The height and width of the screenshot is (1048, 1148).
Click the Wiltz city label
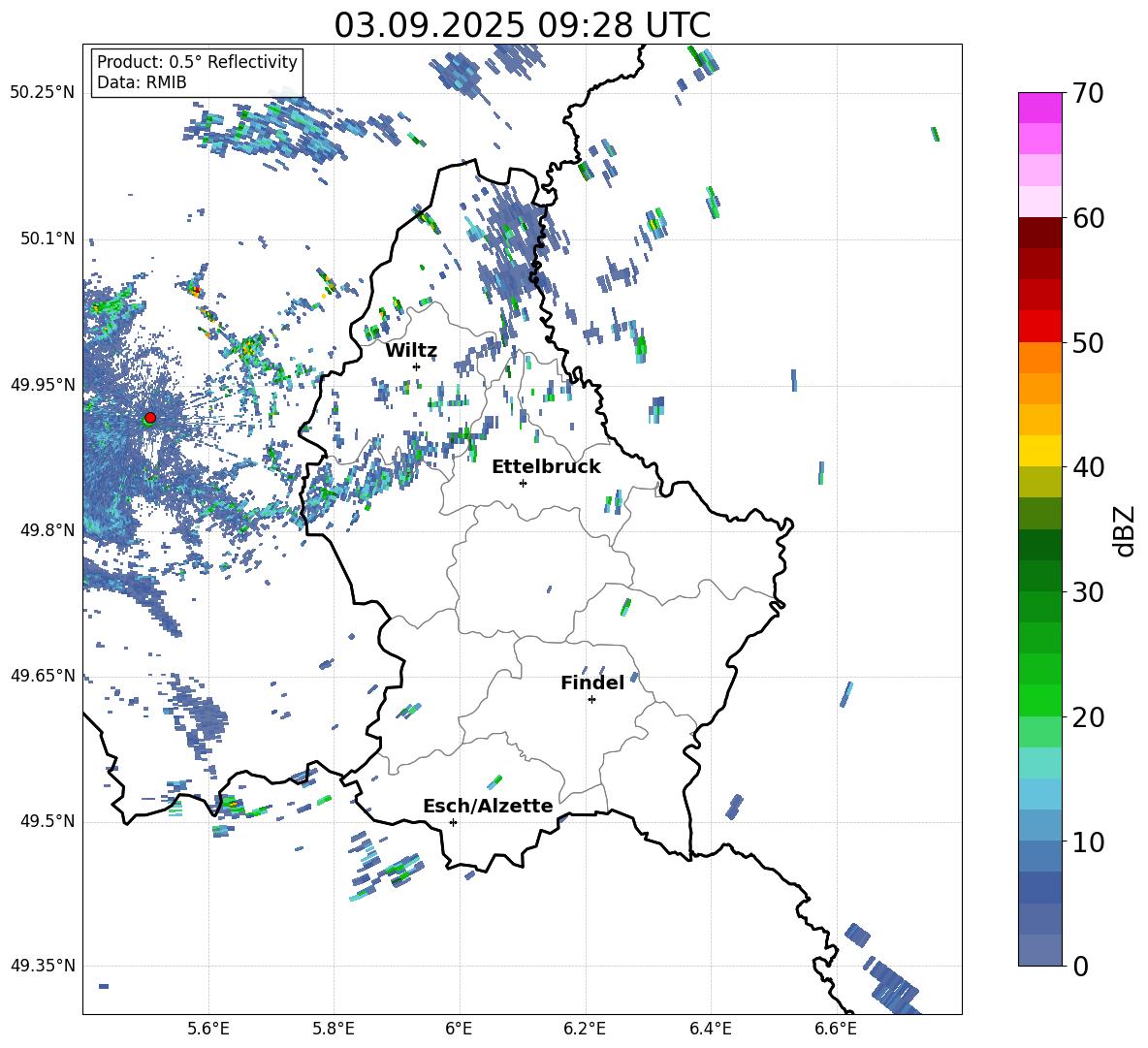(411, 351)
